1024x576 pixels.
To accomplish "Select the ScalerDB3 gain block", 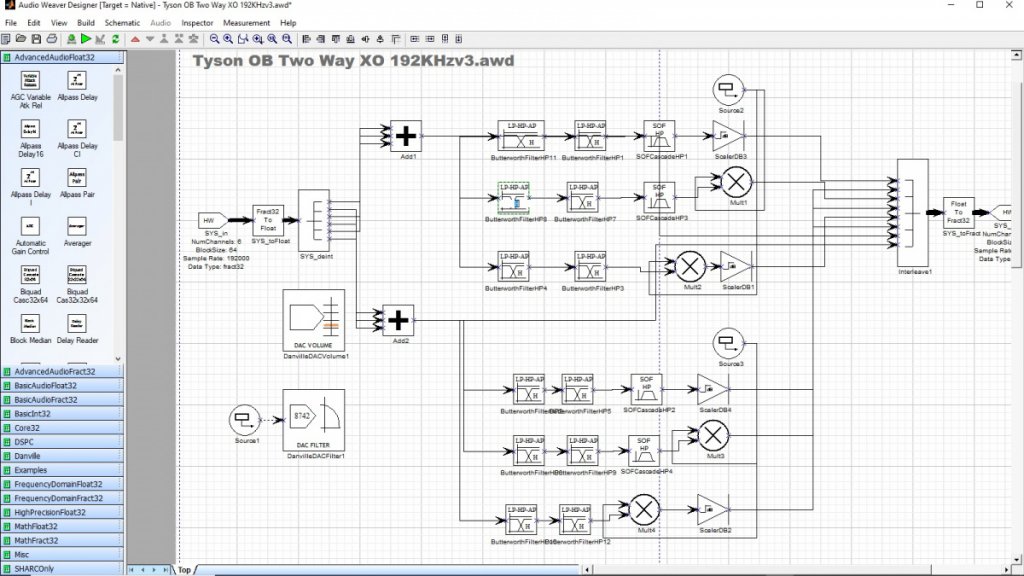I will tap(728, 136).
